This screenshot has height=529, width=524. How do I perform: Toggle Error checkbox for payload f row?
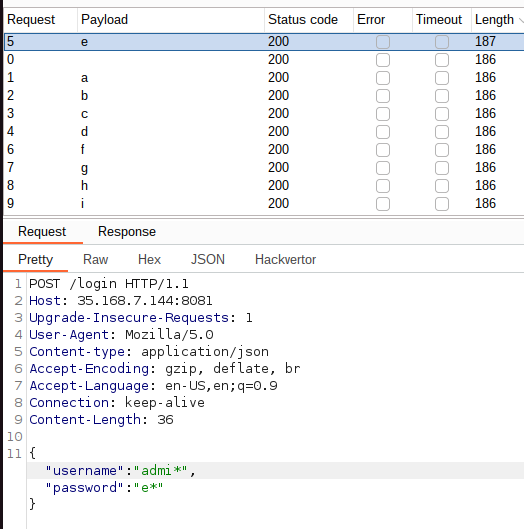click(383, 150)
